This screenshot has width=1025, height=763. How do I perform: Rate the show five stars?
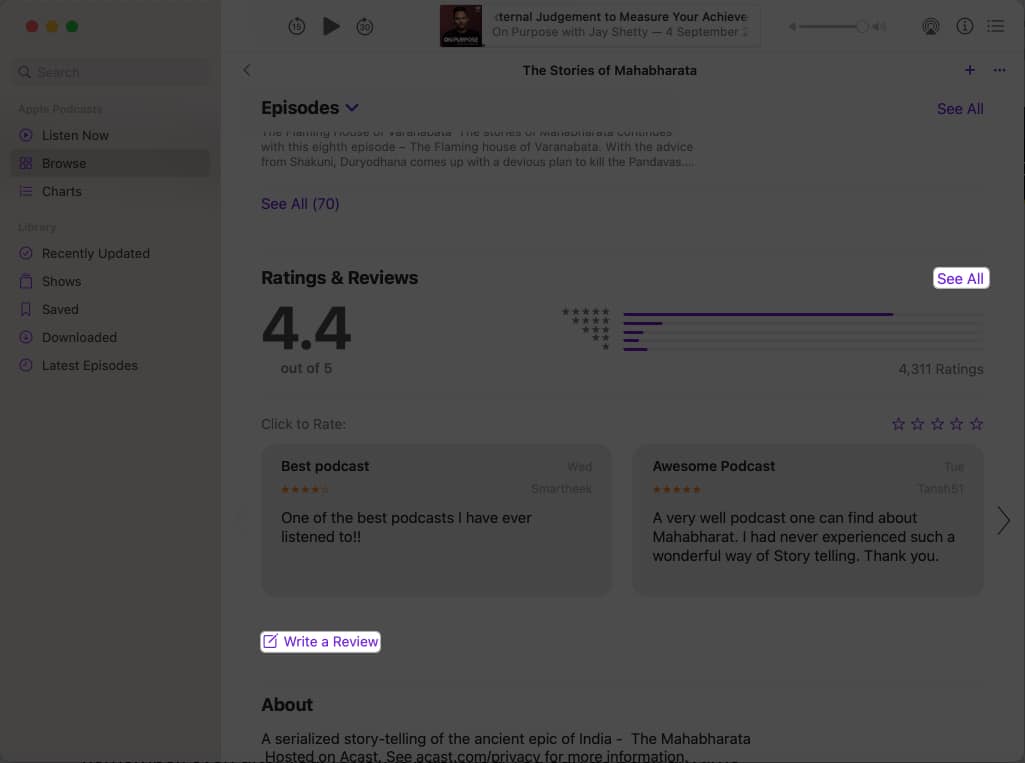[976, 424]
